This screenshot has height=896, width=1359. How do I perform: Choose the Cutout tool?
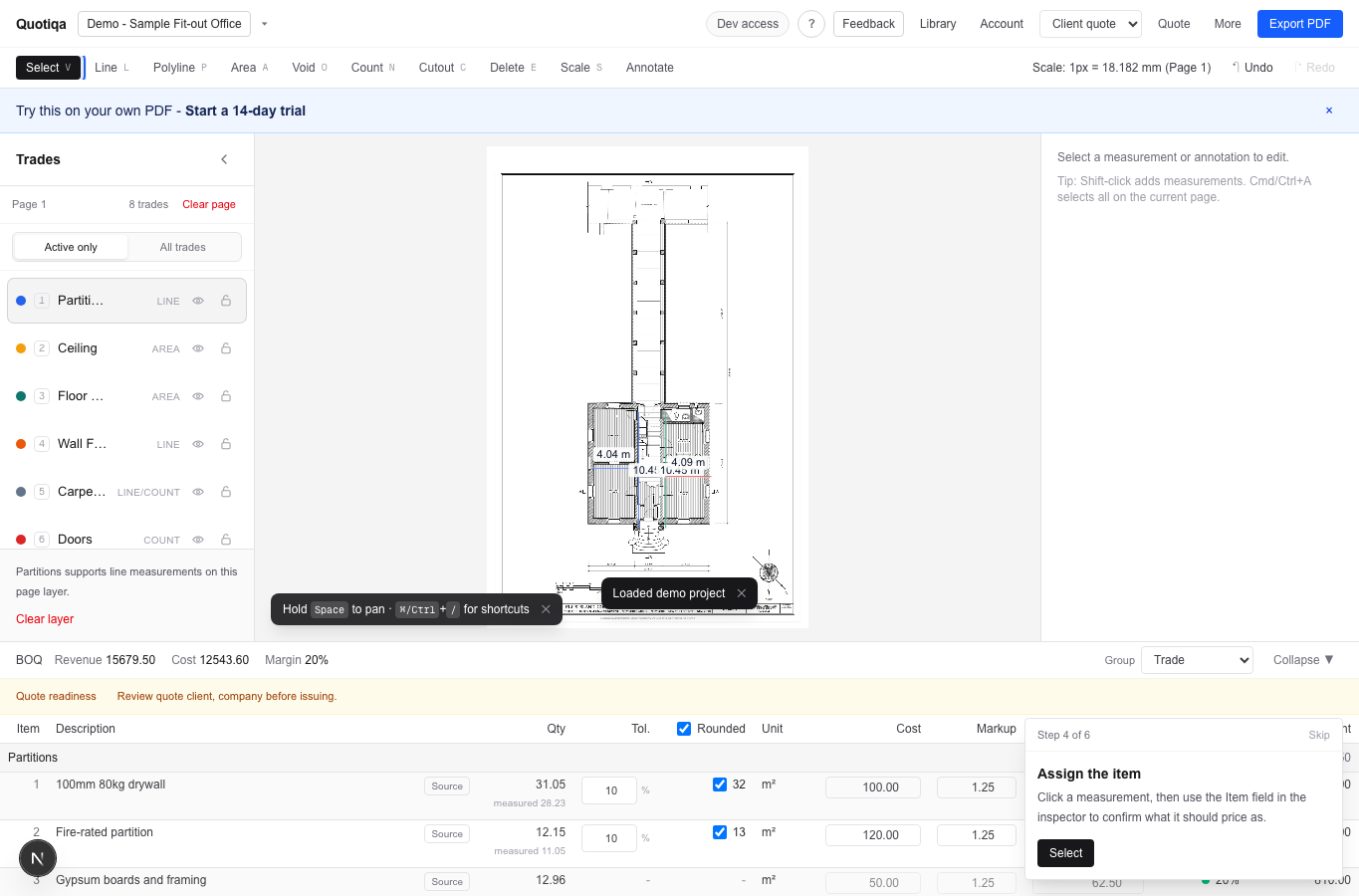[442, 68]
